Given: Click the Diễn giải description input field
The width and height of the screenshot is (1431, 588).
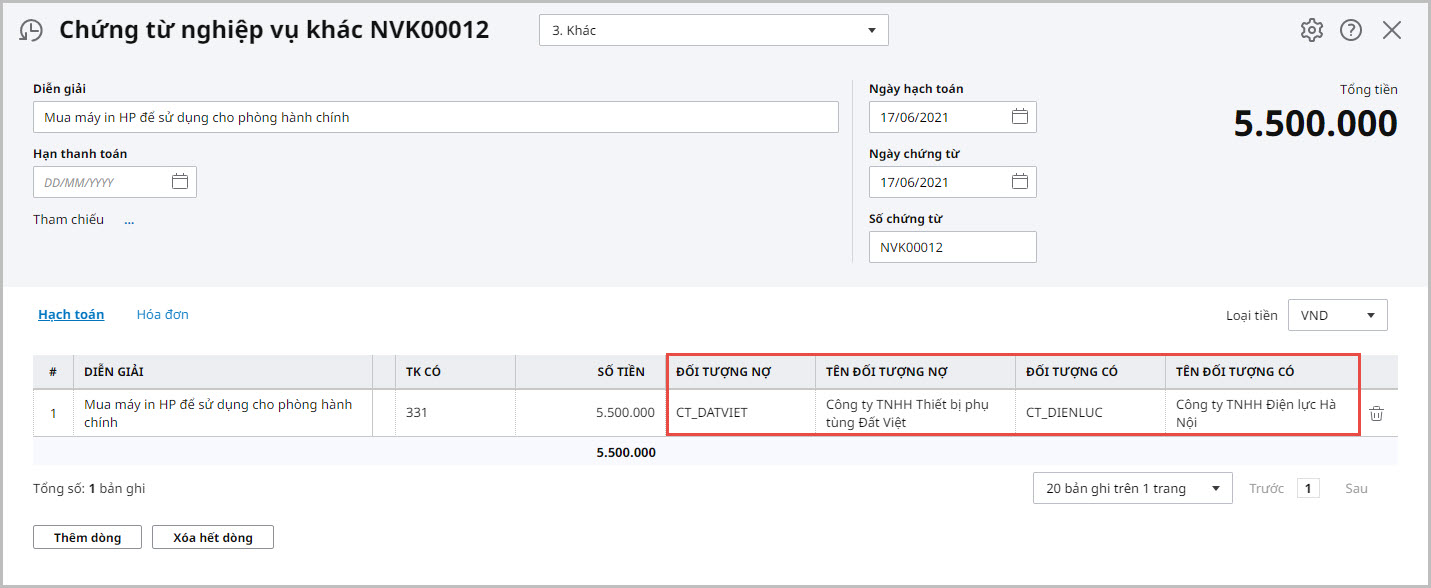Looking at the screenshot, I should click(435, 117).
